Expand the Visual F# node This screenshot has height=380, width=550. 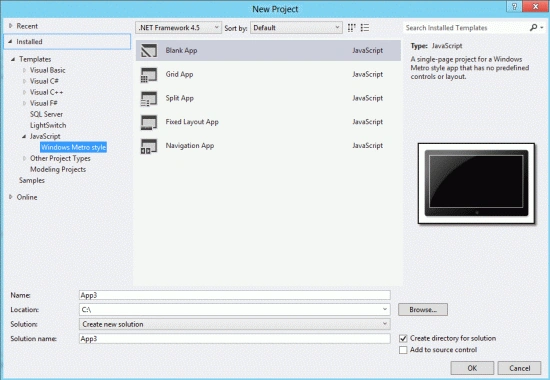(x=24, y=103)
